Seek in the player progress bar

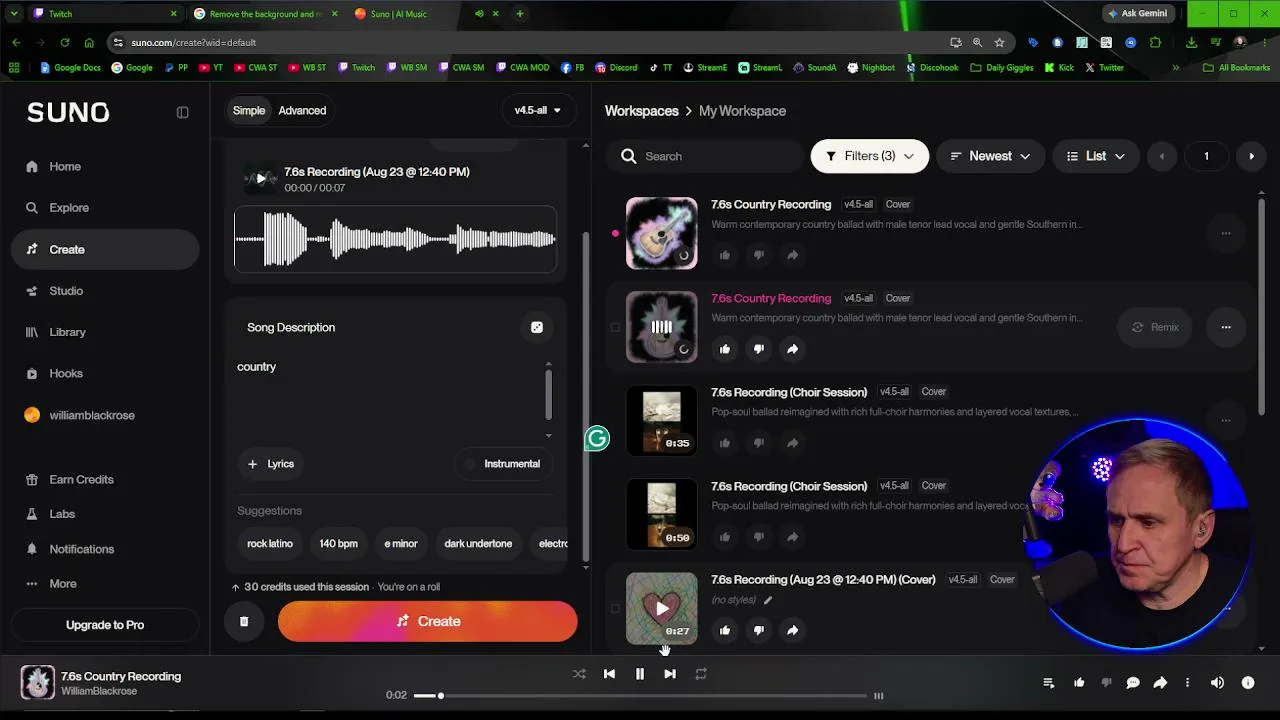[x=640, y=696]
